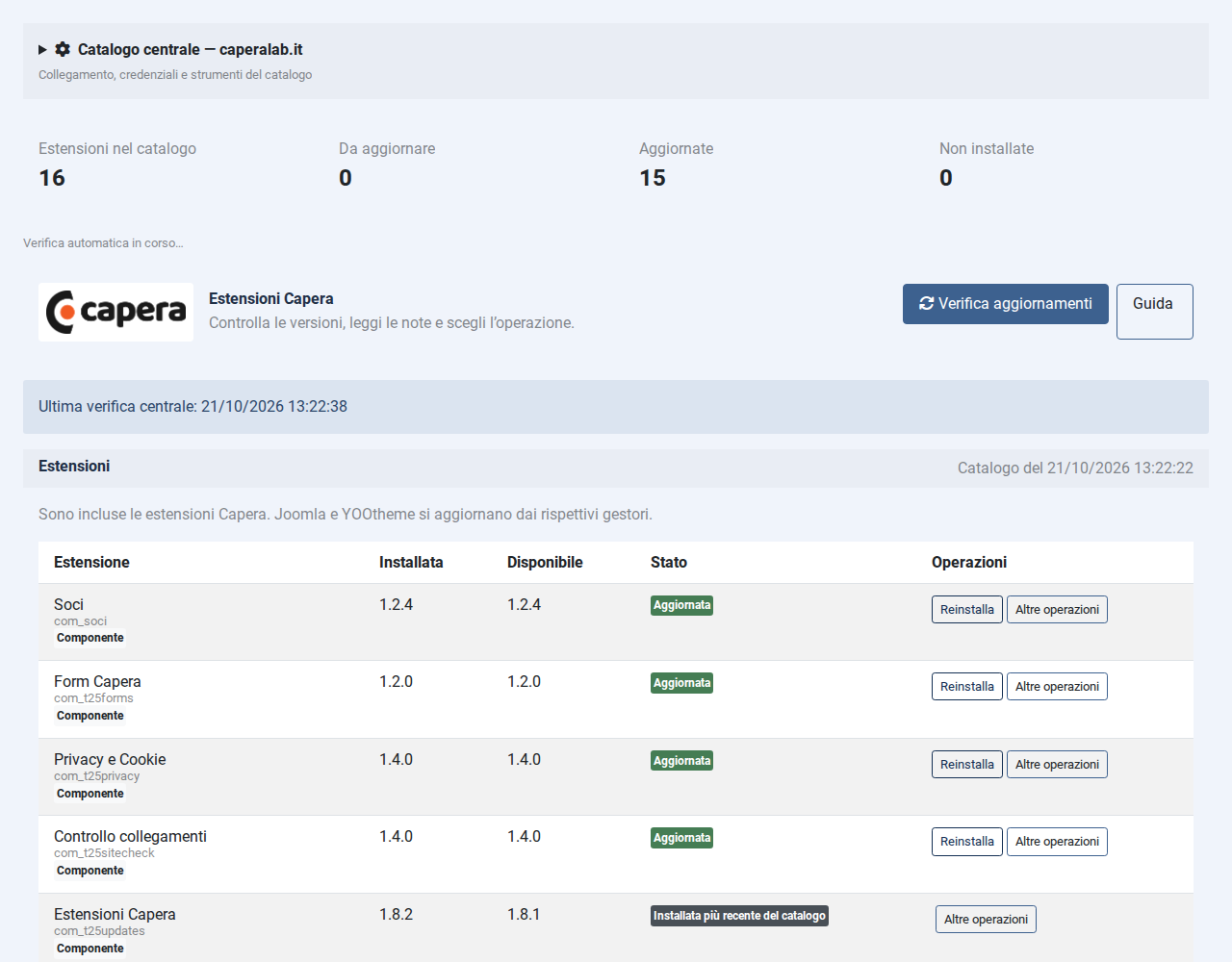The image size is (1232, 962).
Task: Click the Stato column header
Action: point(669,563)
